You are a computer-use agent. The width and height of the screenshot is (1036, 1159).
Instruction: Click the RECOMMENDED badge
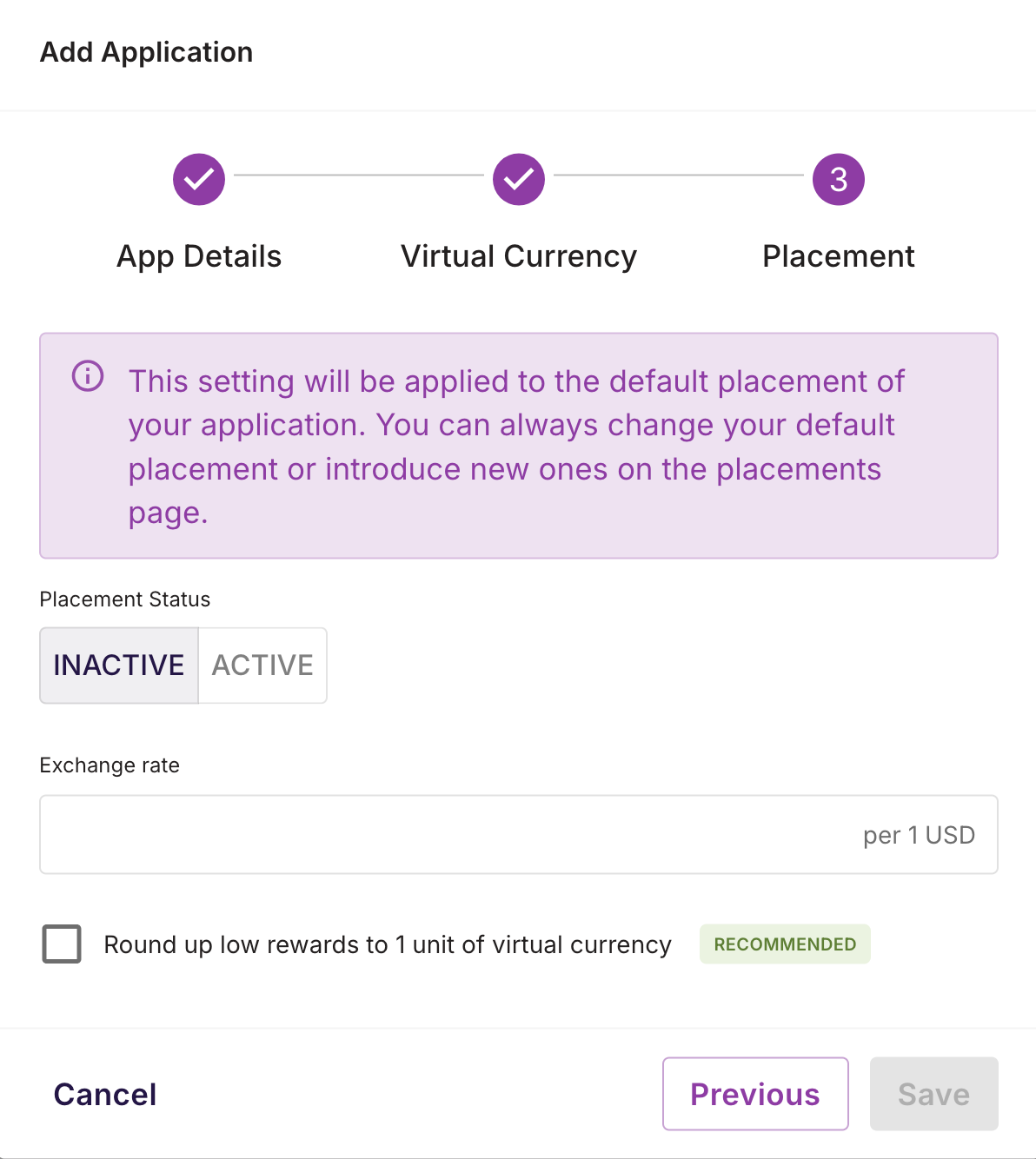click(x=785, y=944)
